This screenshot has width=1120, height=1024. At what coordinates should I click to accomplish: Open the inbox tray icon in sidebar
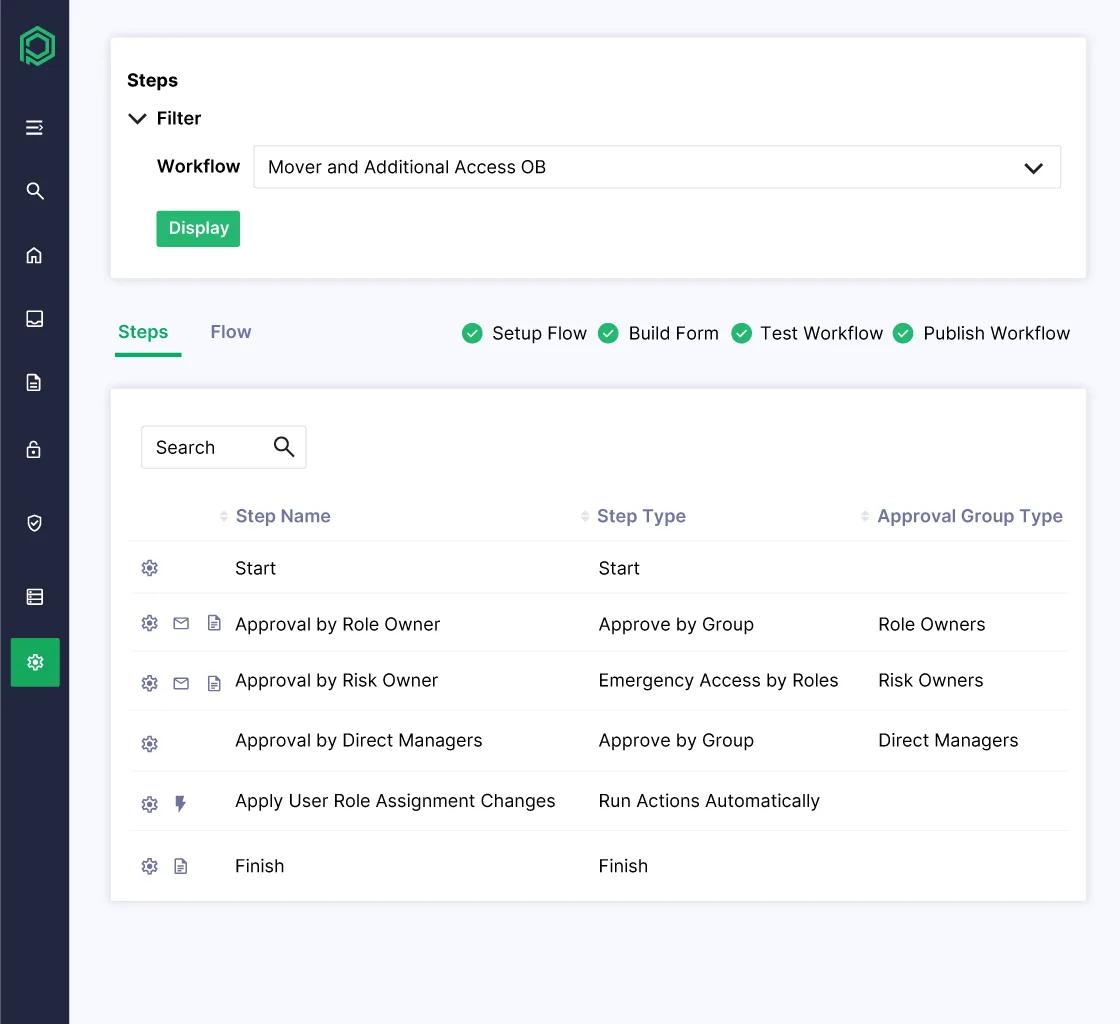[x=34, y=318]
